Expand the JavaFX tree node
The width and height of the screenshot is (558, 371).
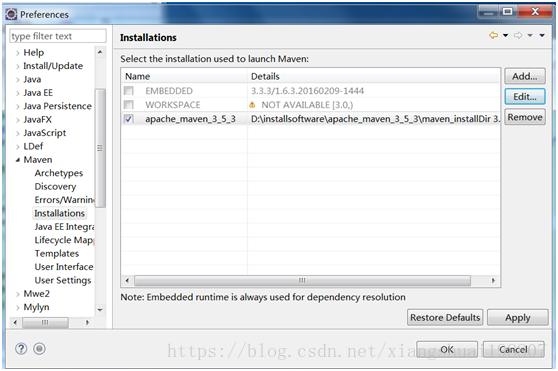click(17, 120)
